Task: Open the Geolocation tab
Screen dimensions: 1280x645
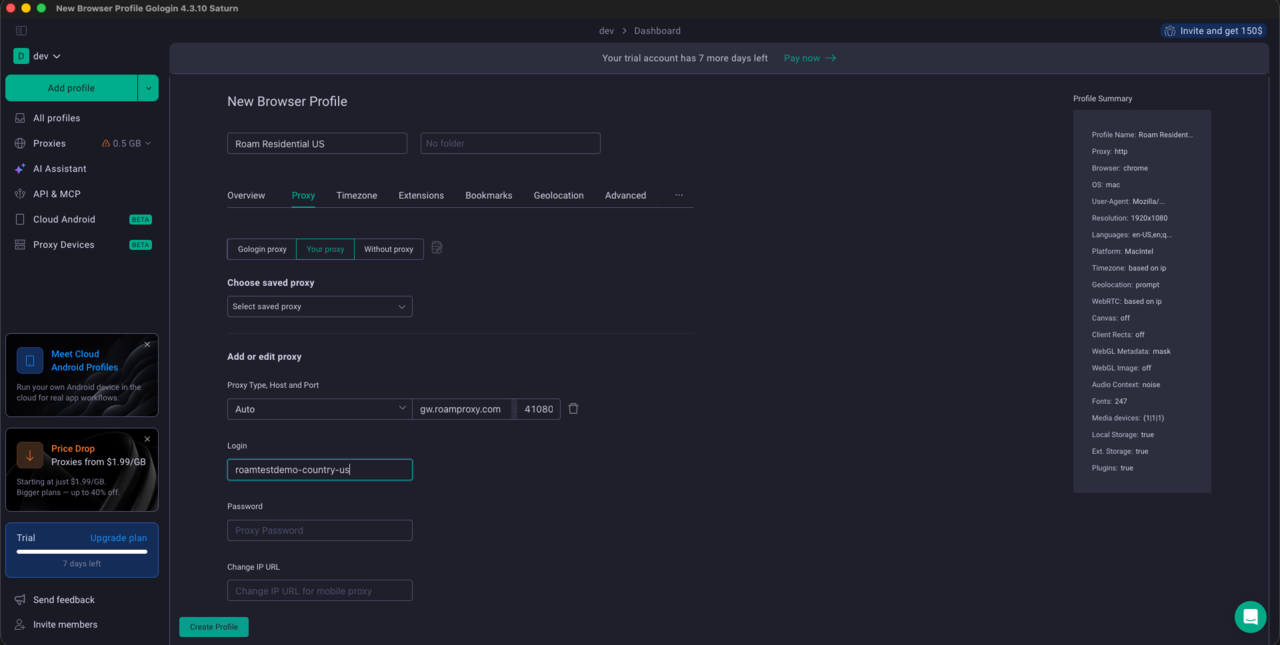Action: pyautogui.click(x=559, y=195)
